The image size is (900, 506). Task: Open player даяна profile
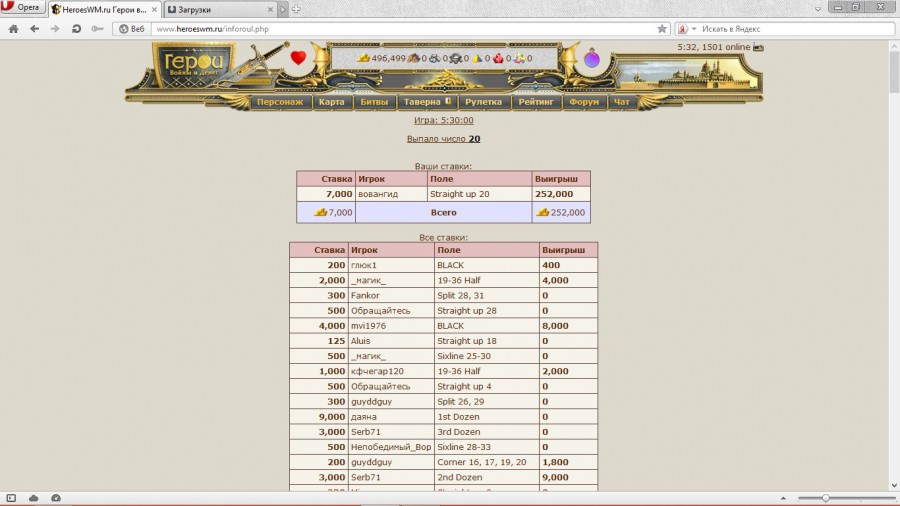(364, 417)
